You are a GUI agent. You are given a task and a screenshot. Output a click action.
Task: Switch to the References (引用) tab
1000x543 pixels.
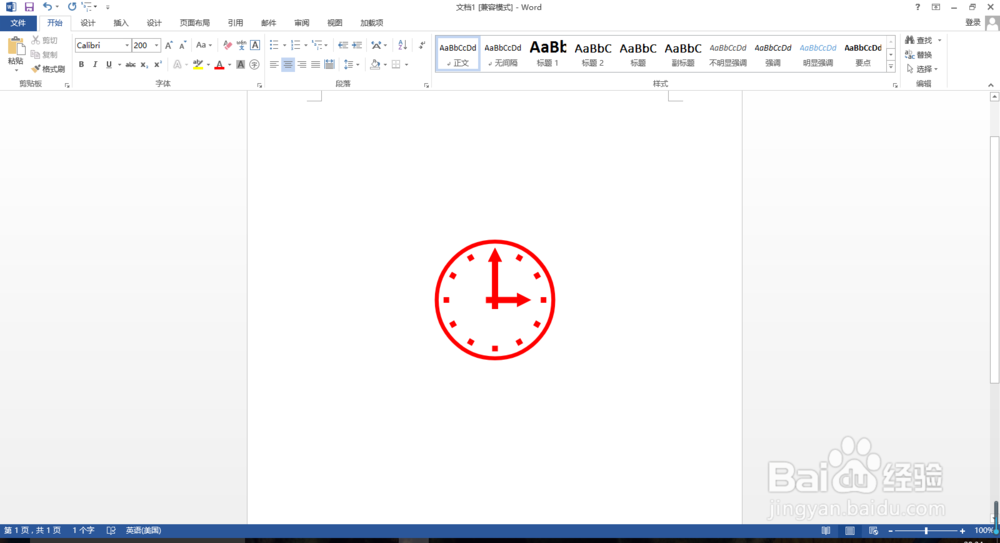[x=235, y=23]
